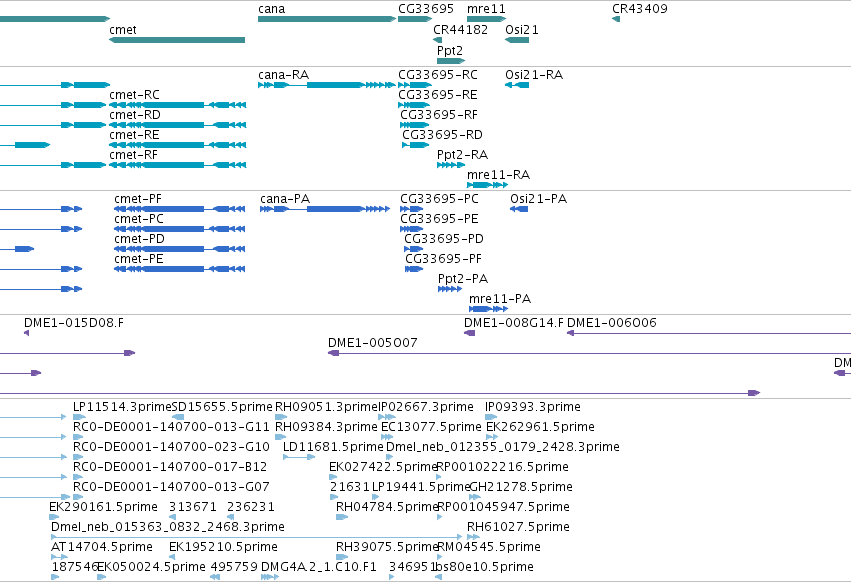This screenshot has width=851, height=582.
Task: Select the EK262961.5prime EST label
Action: tap(541, 427)
